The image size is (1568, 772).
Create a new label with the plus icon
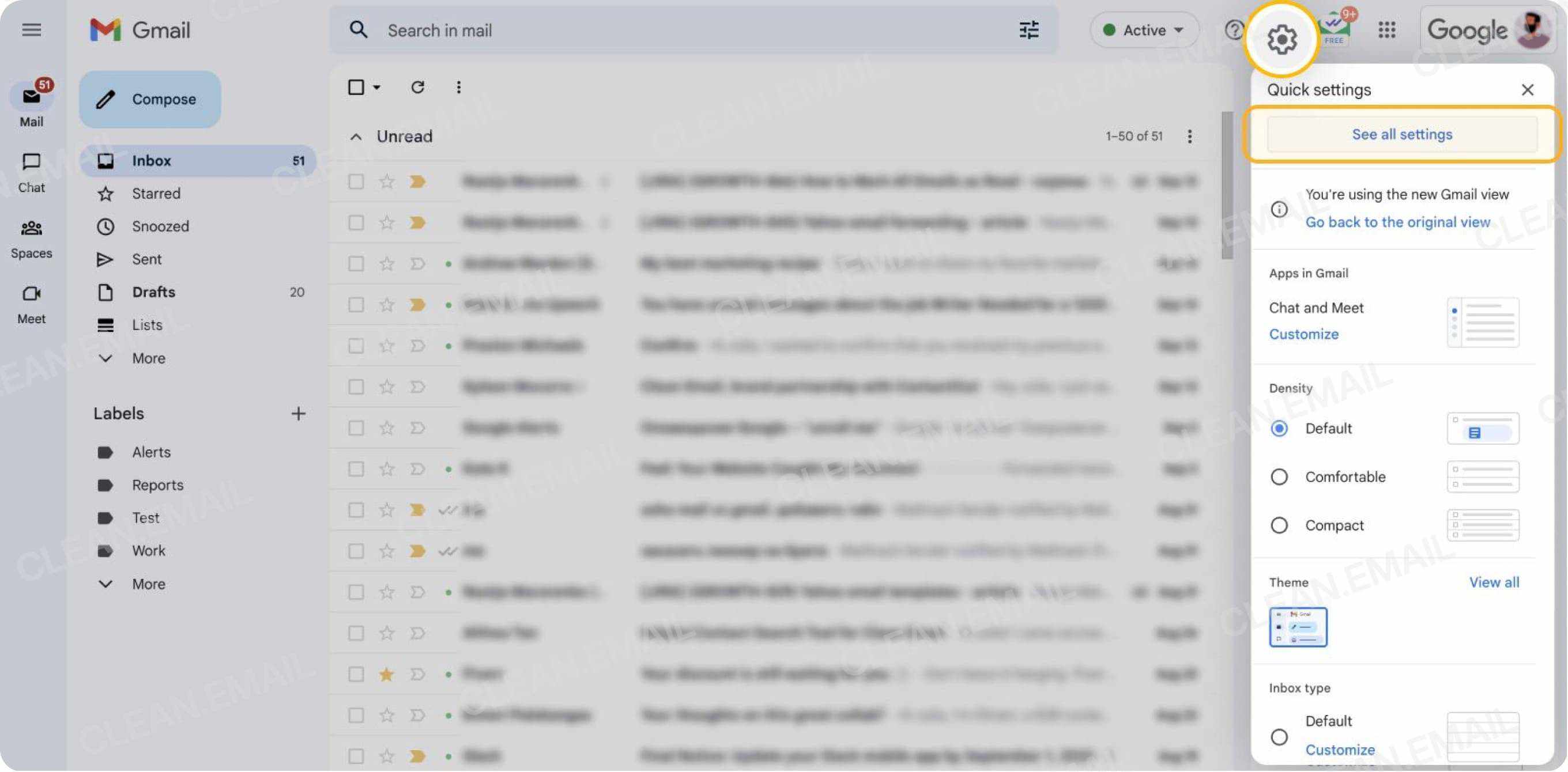click(x=298, y=413)
